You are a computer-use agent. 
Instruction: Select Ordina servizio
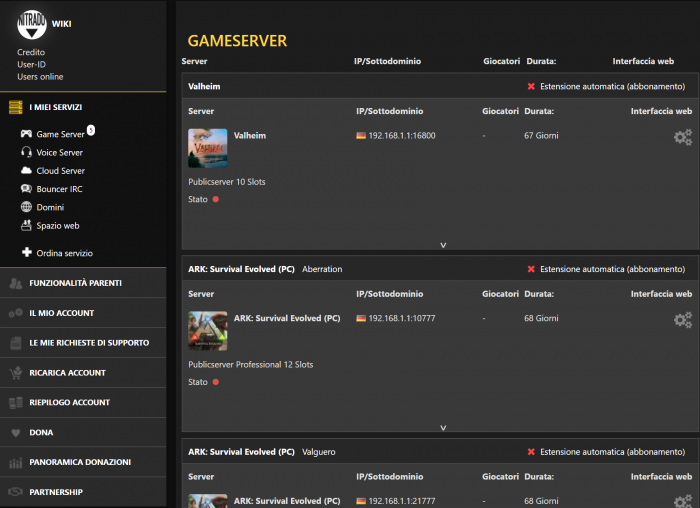(x=65, y=253)
